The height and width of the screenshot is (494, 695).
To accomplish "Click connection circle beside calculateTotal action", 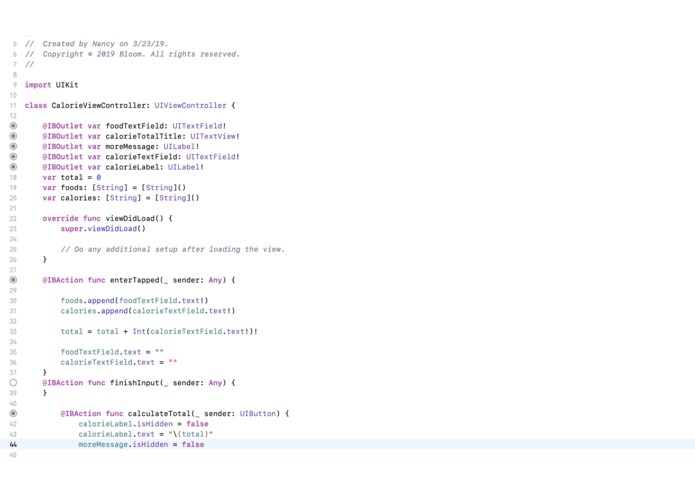I will [13, 413].
